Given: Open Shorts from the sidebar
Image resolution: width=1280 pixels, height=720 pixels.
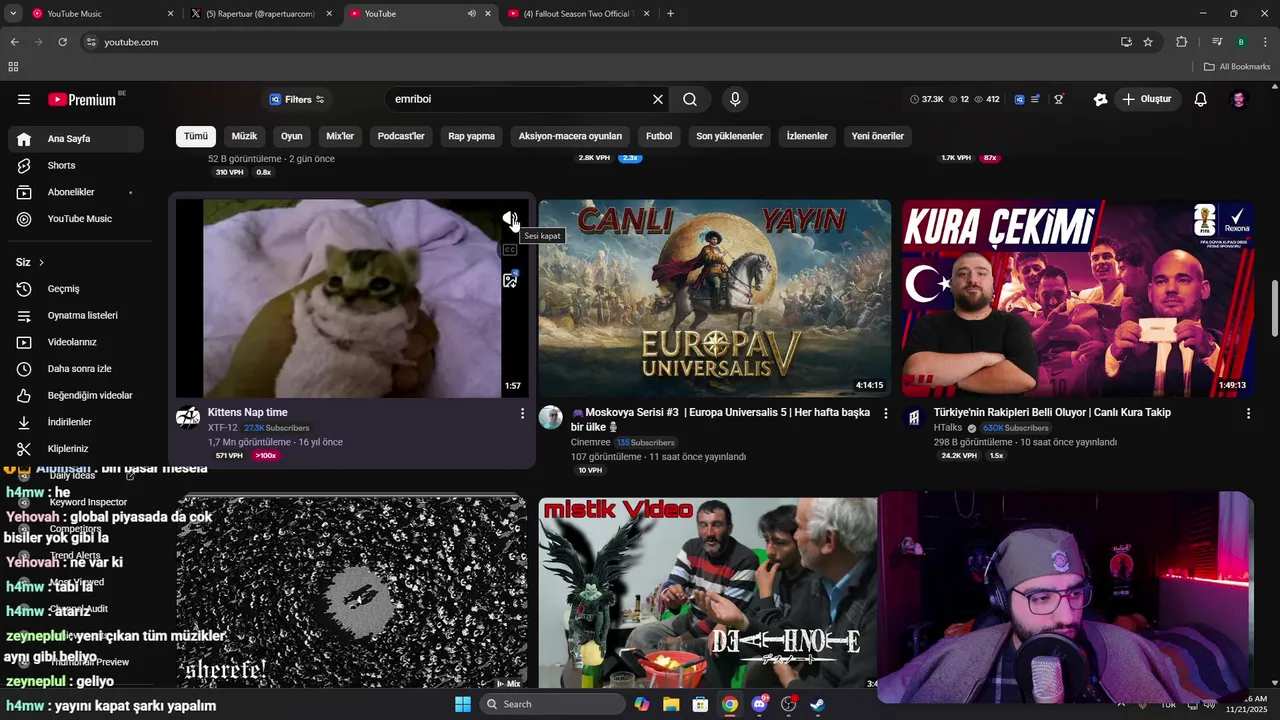Looking at the screenshot, I should 76,165.
